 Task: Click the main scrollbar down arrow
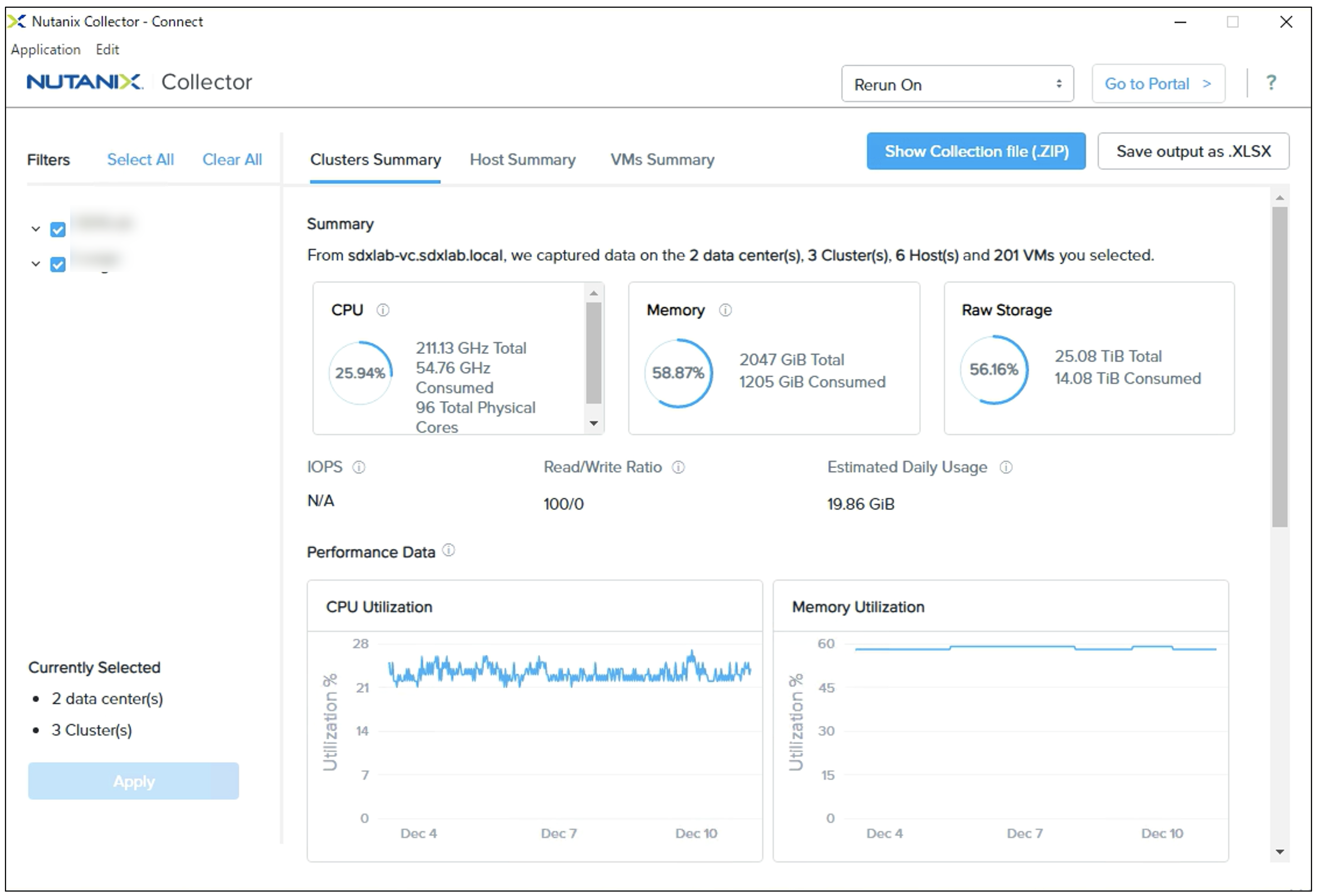pos(1280,851)
